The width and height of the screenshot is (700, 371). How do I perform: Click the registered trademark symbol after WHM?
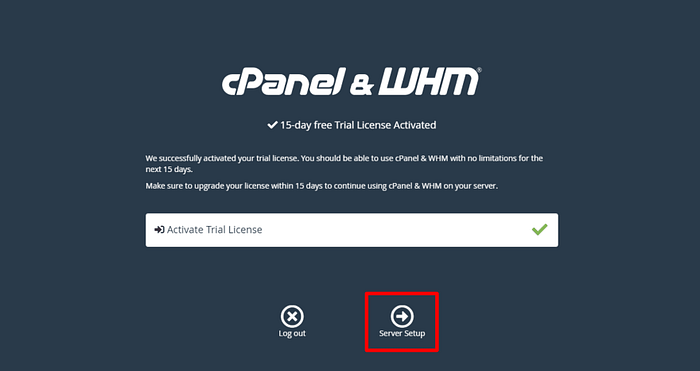tap(479, 70)
